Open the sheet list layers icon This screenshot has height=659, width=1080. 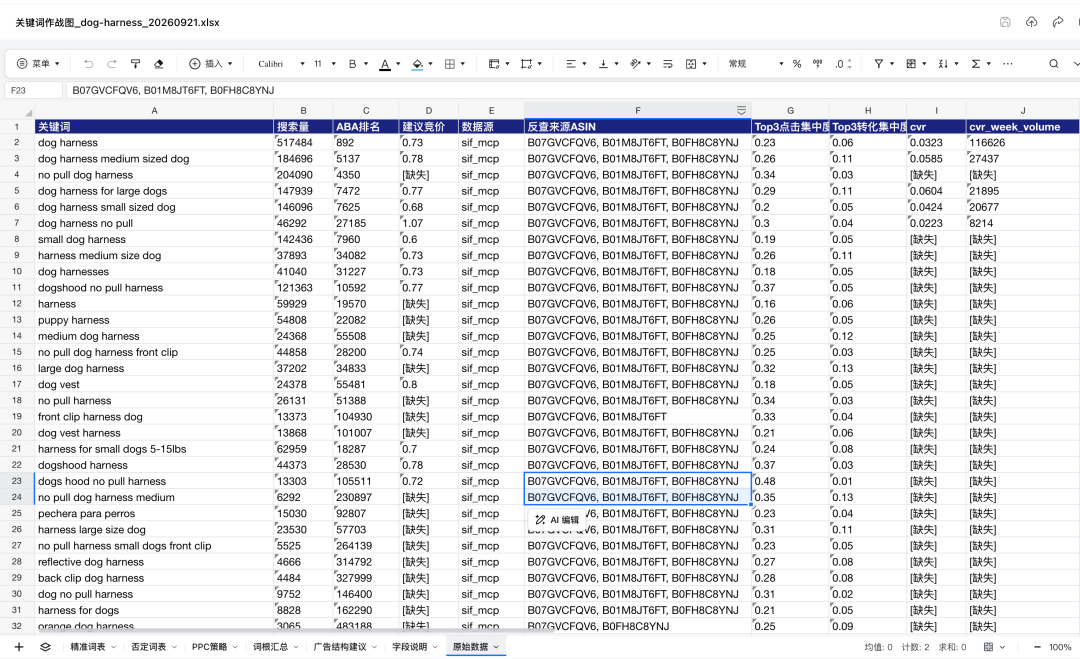[x=45, y=647]
